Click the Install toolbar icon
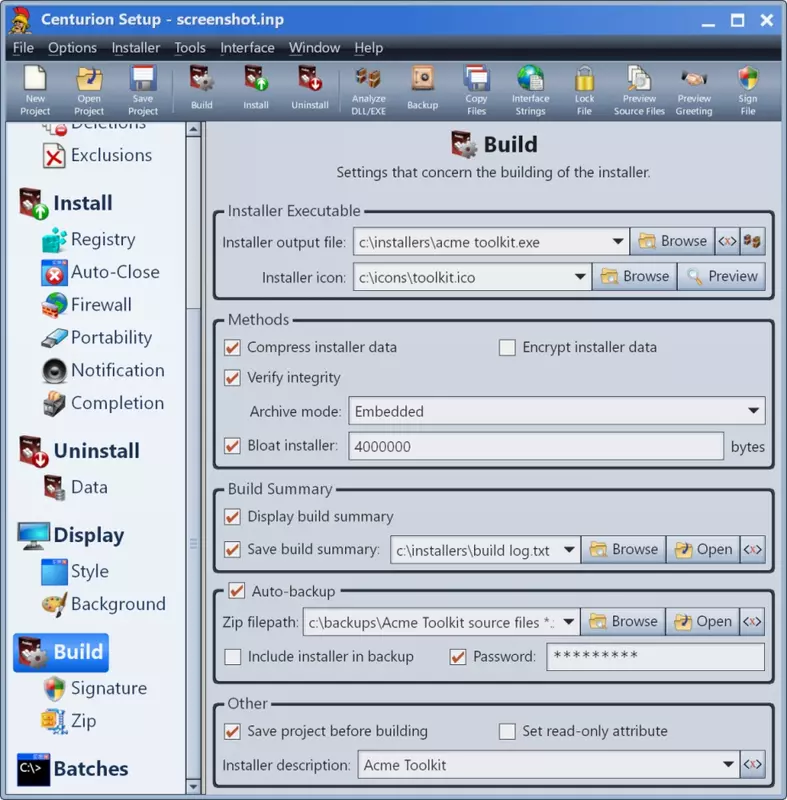This screenshot has width=787, height=800. tap(256, 88)
